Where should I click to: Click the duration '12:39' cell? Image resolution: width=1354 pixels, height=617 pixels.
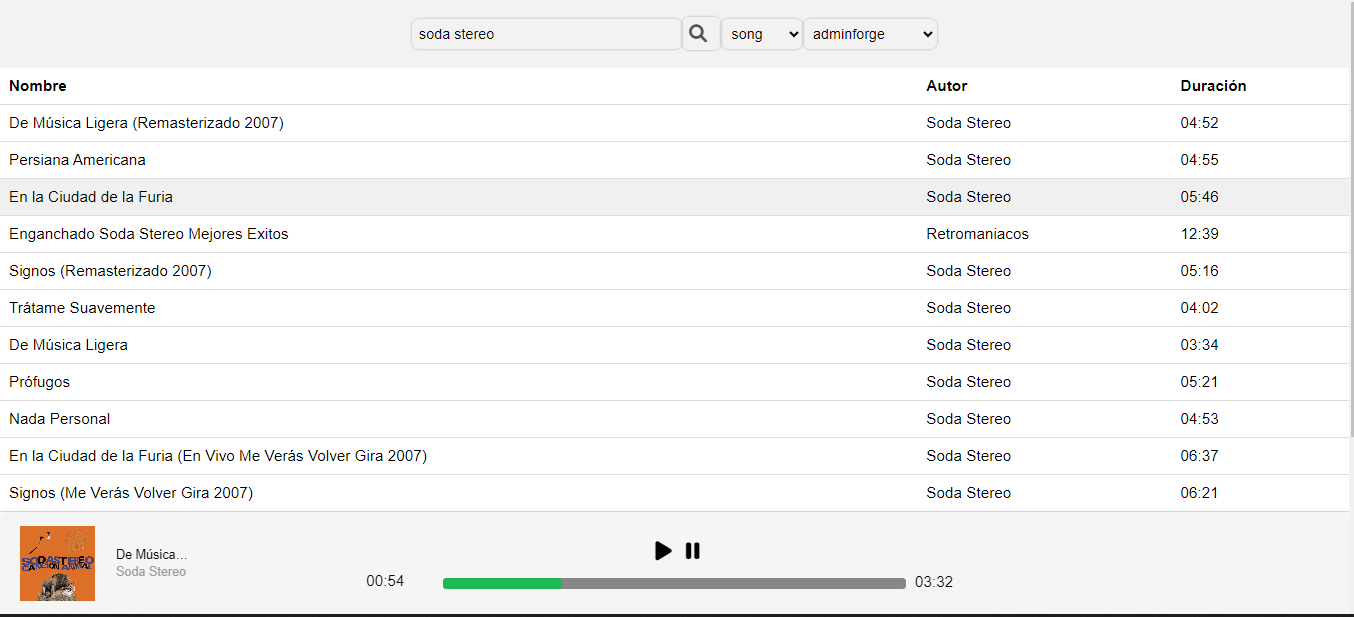pyautogui.click(x=1199, y=234)
